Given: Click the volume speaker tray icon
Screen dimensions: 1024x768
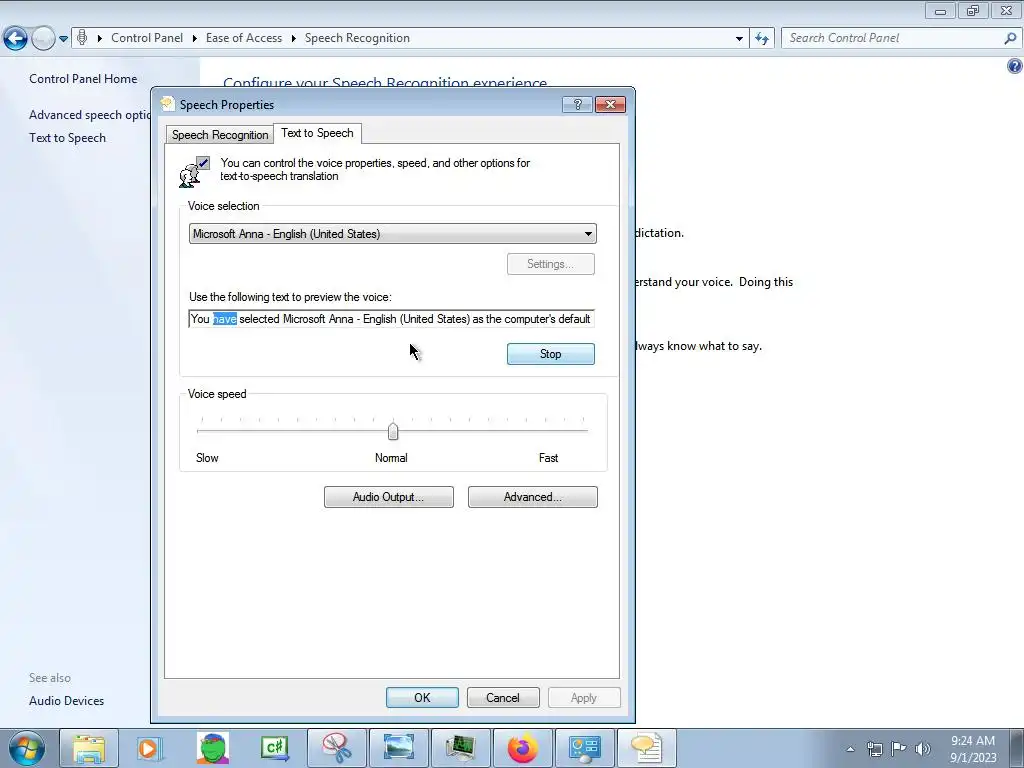Looking at the screenshot, I should coord(923,749).
